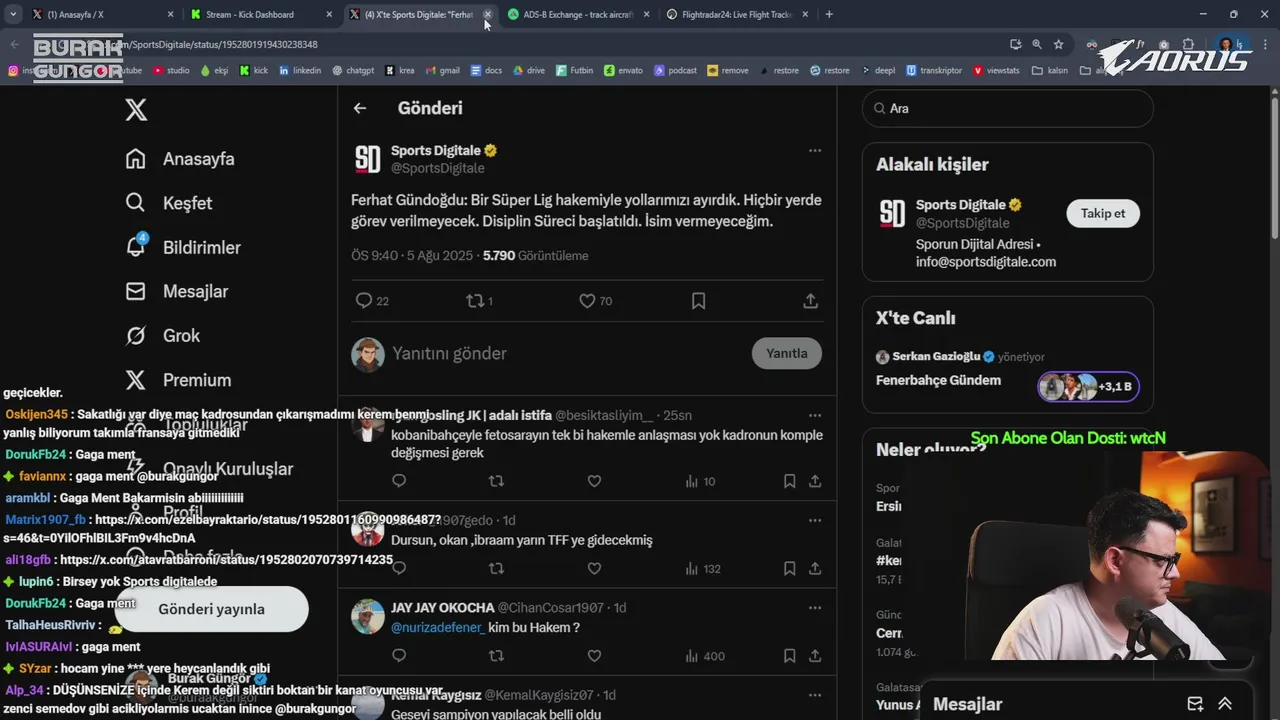
Task: Switch to Stream - Kick Dashboard tab
Action: coord(262,14)
